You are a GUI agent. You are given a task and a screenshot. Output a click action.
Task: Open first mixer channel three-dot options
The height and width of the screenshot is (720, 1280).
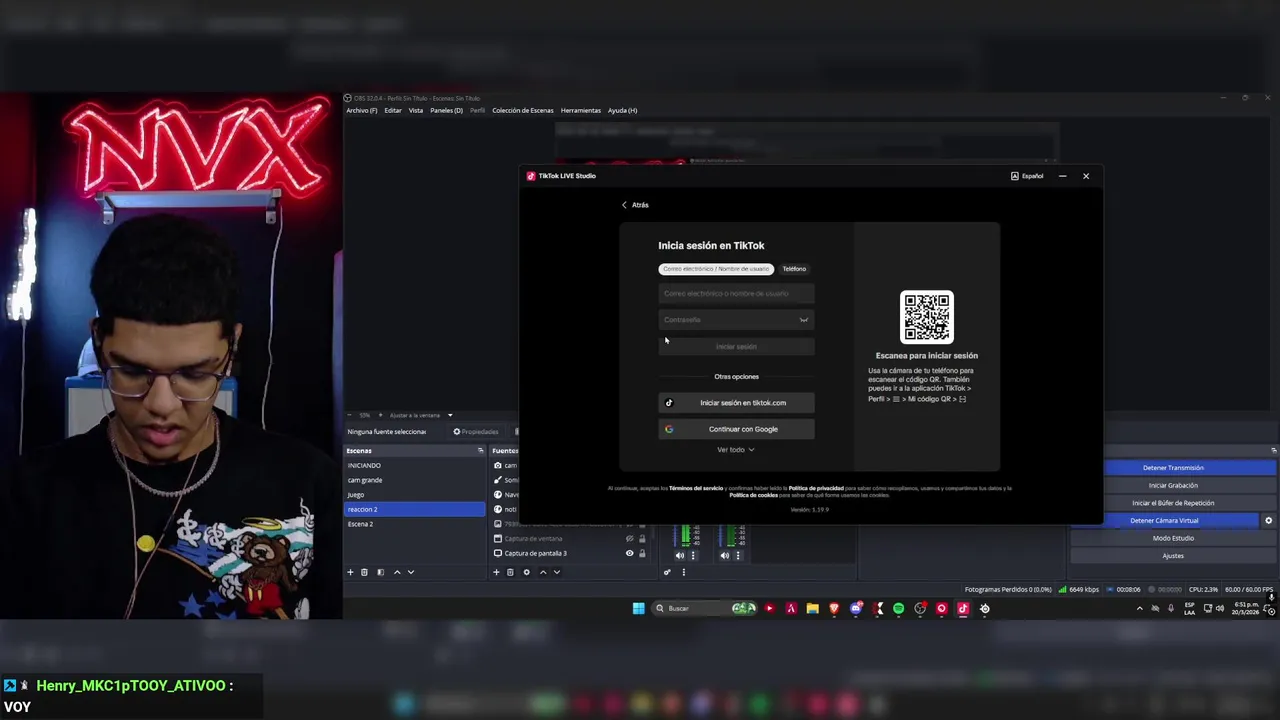click(693, 555)
